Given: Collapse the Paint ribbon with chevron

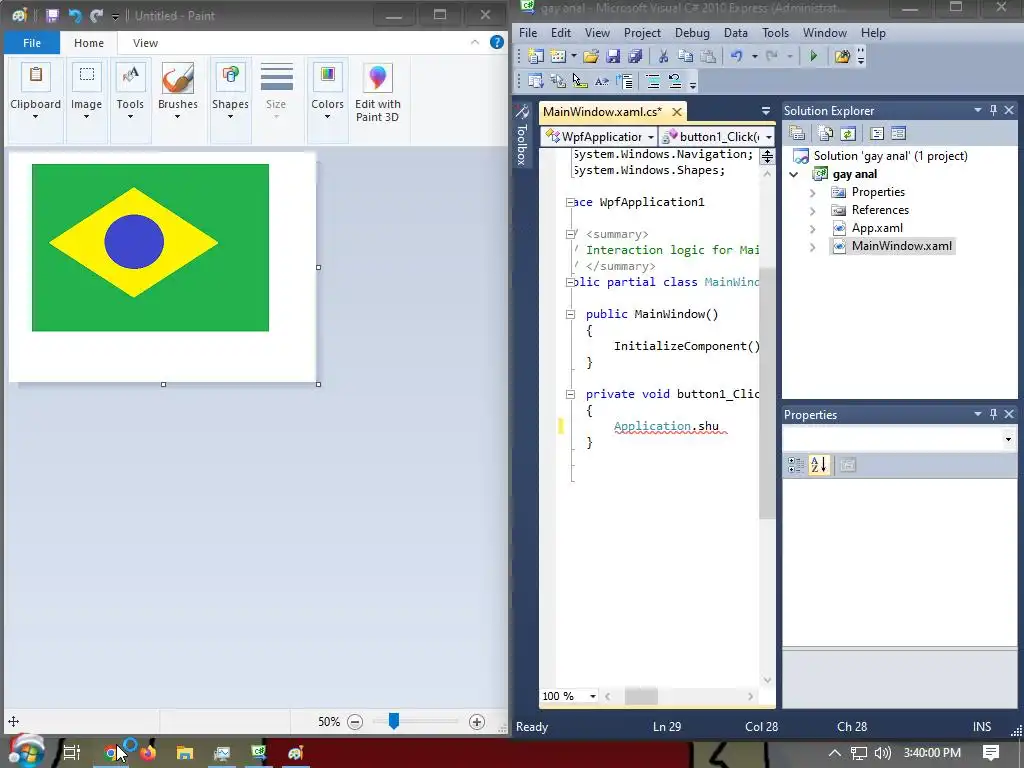Looking at the screenshot, I should [475, 42].
